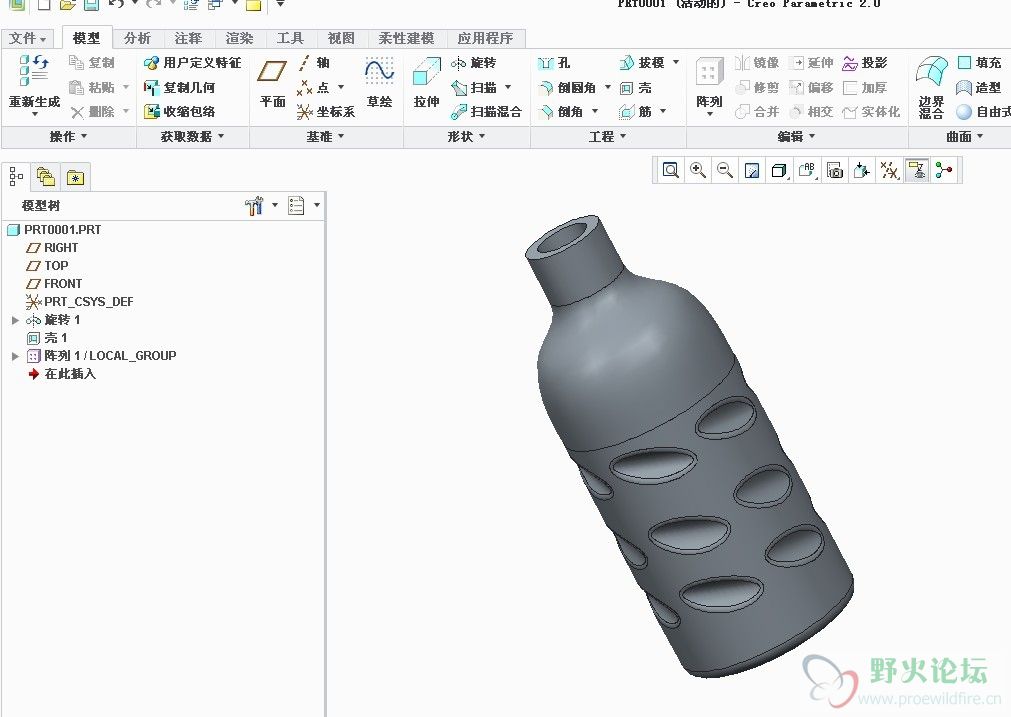Click the Zoom In icon
The width and height of the screenshot is (1011, 717).
(698, 170)
